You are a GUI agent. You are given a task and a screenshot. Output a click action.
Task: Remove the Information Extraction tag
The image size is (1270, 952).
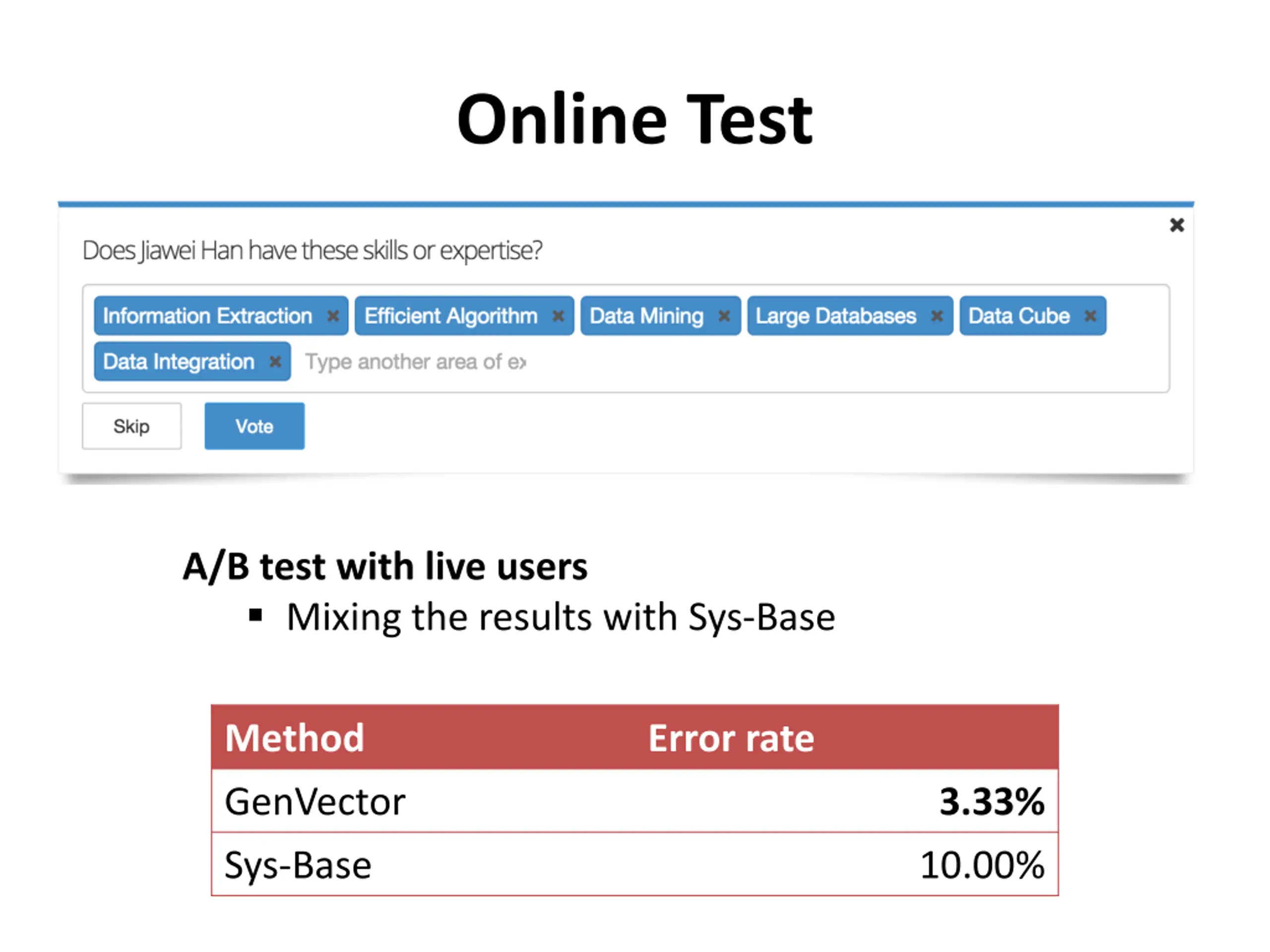tap(333, 316)
